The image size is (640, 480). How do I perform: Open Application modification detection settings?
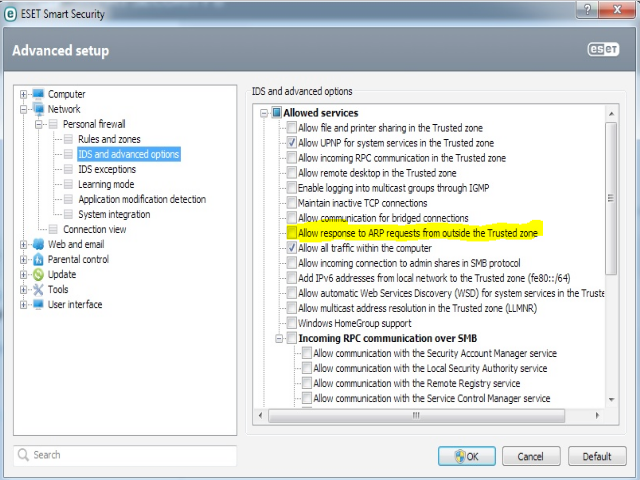142,199
